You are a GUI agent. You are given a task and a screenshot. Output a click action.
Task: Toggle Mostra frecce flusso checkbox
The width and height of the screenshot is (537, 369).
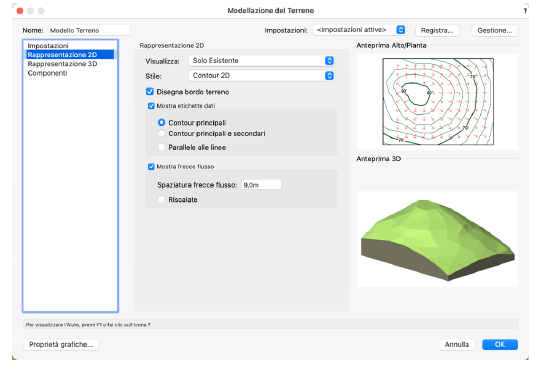pyautogui.click(x=151, y=167)
